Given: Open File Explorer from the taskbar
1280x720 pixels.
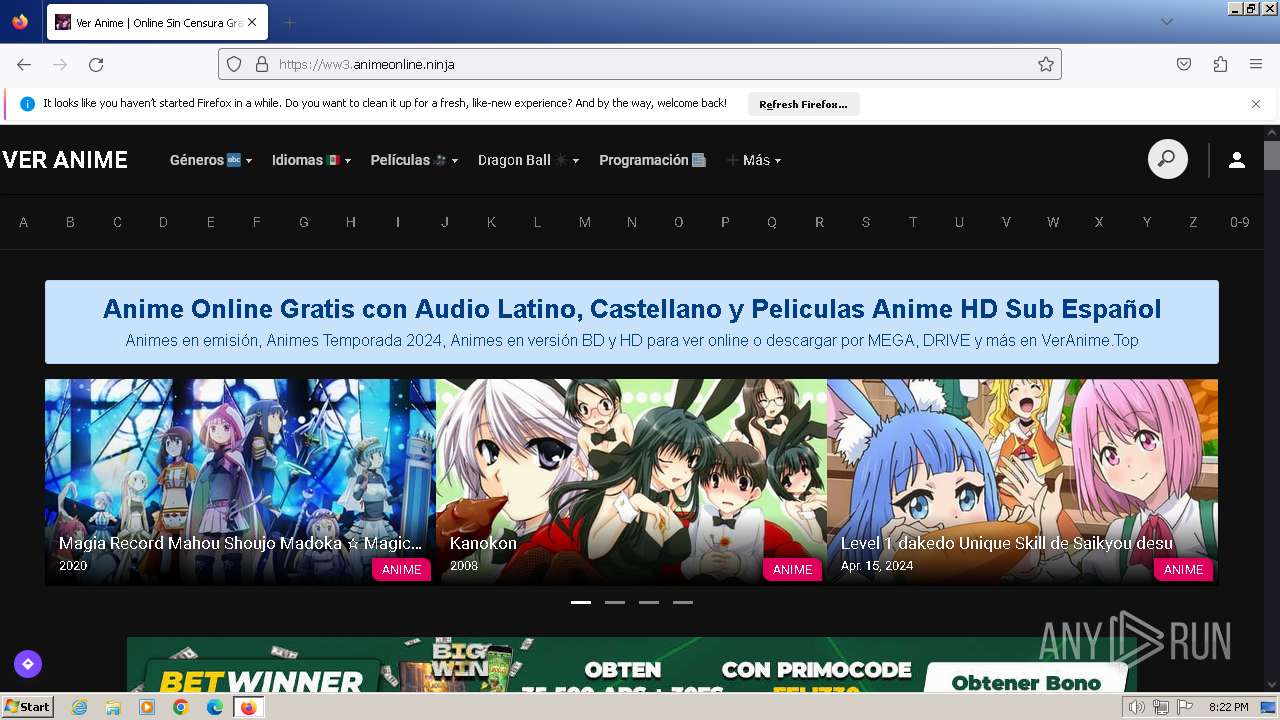Looking at the screenshot, I should [x=113, y=707].
